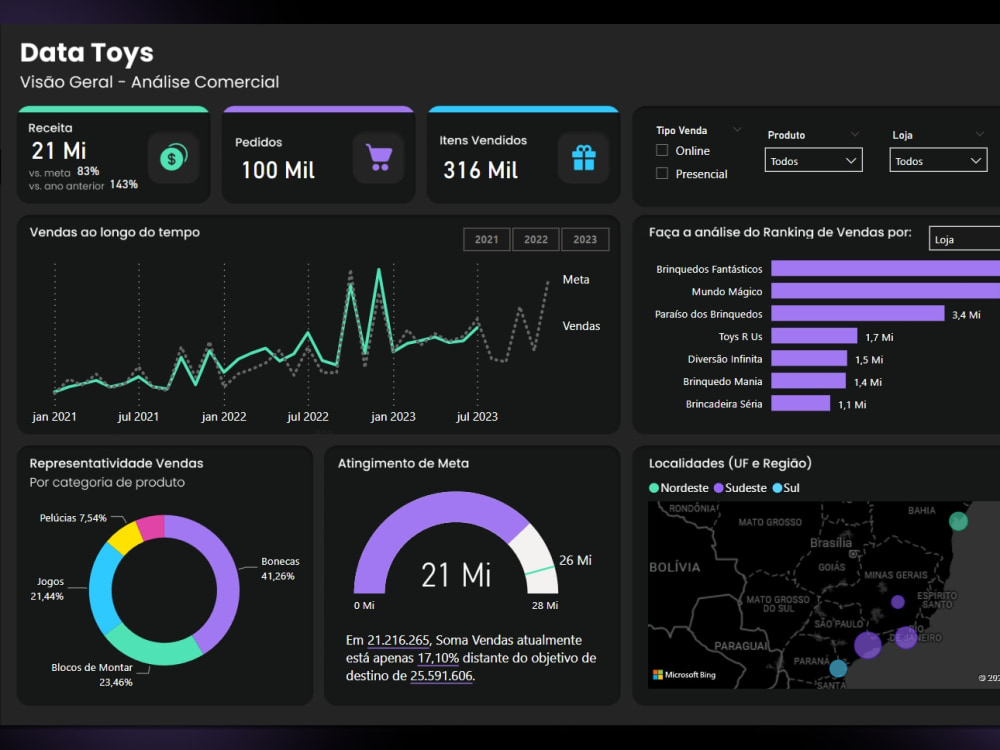This screenshot has width=1000, height=750.
Task: Filter chart to year 2022
Action: (x=536, y=239)
